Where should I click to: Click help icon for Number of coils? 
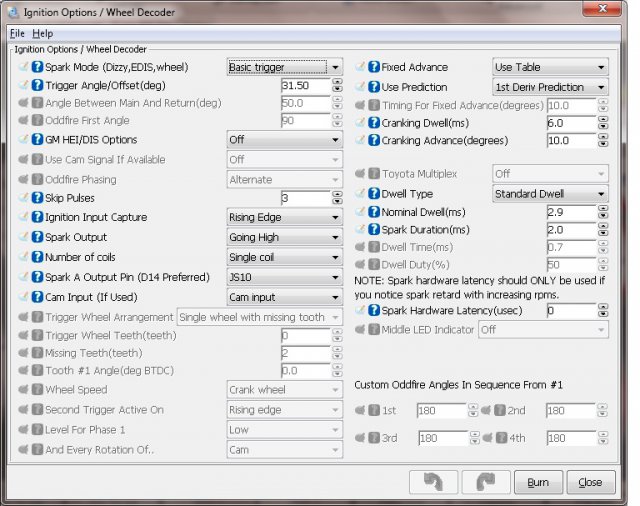tap(37, 257)
